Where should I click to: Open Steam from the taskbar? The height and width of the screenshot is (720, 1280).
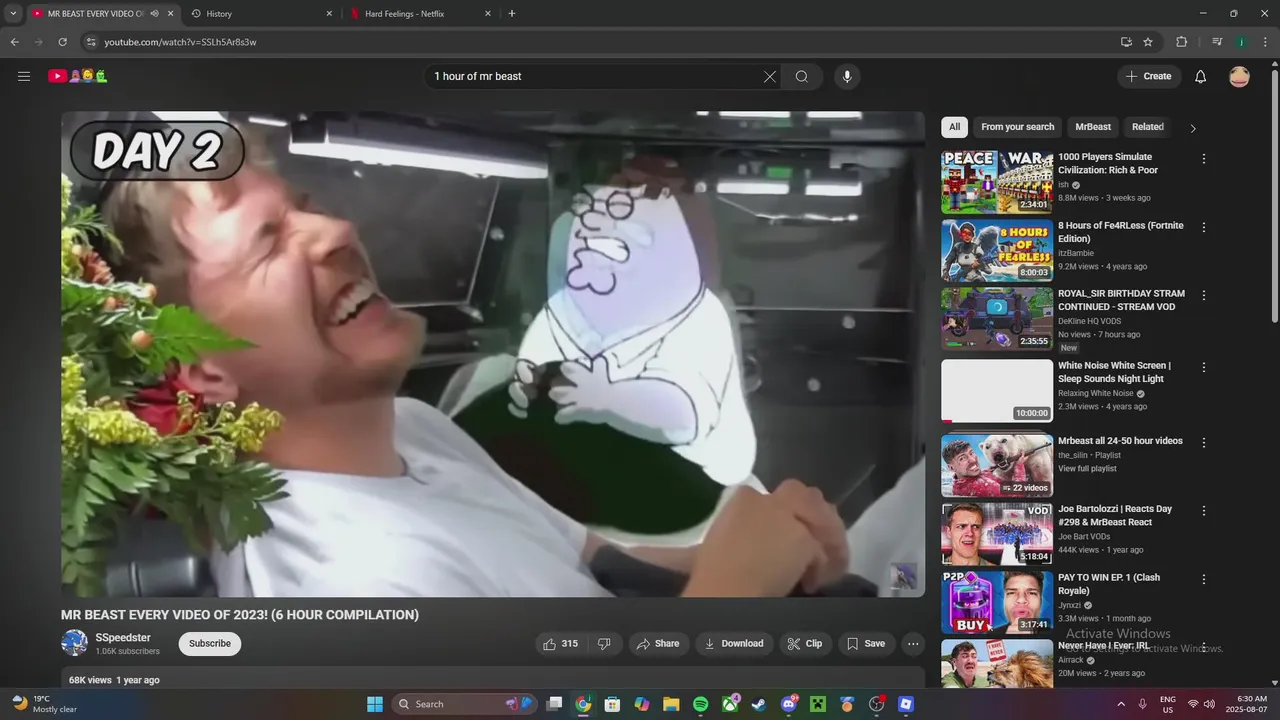point(759,704)
